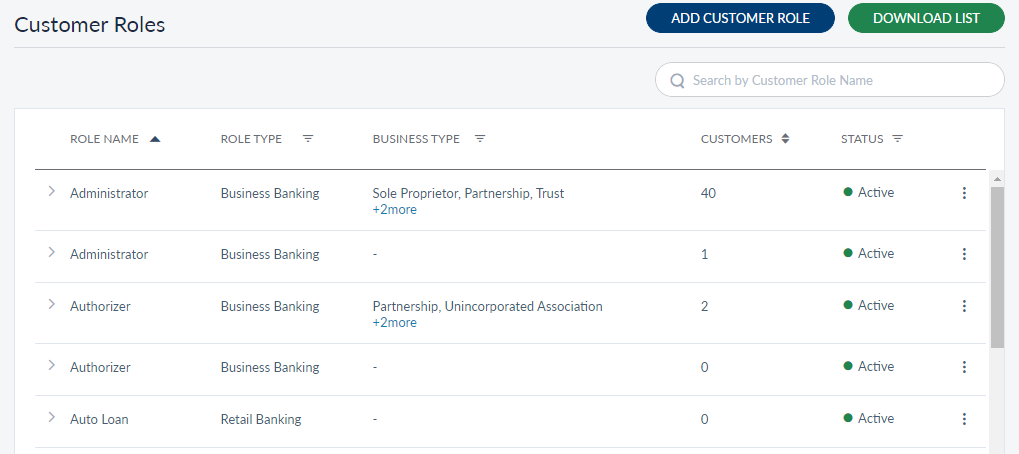Expand the Auto Loan role row

[51, 418]
